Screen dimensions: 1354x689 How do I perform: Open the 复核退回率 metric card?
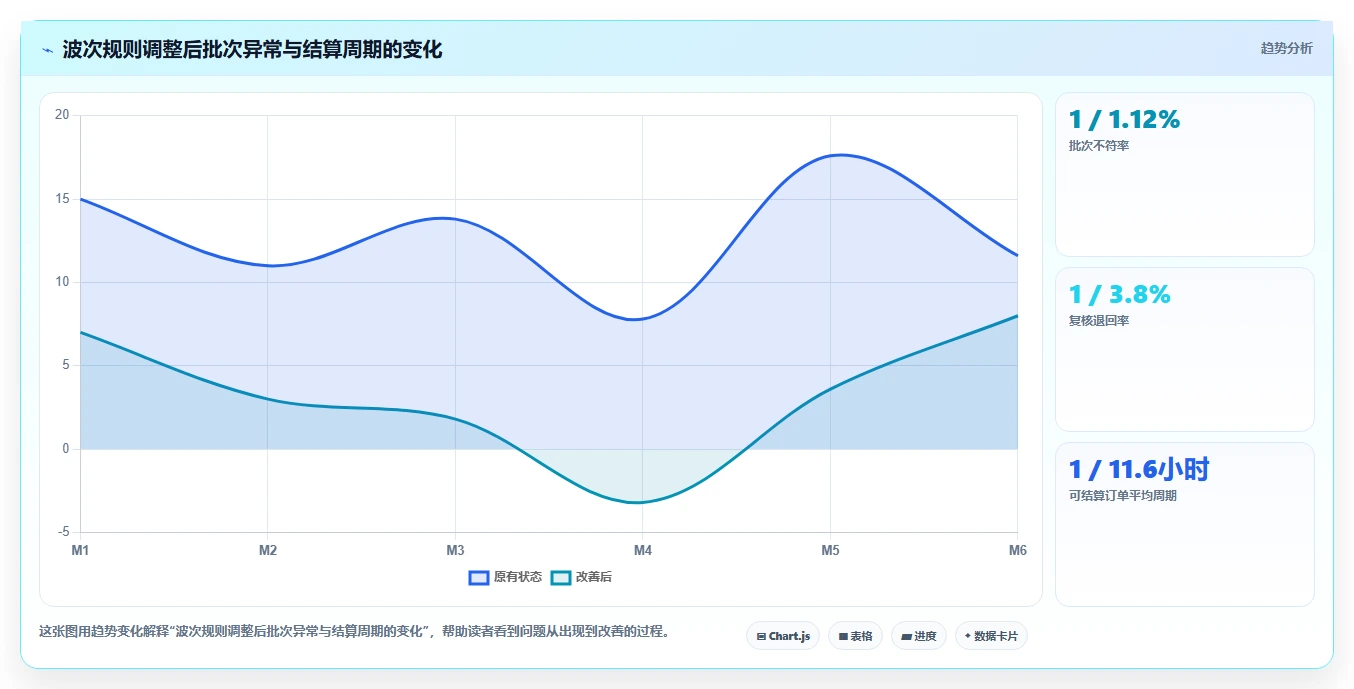[x=1184, y=349]
